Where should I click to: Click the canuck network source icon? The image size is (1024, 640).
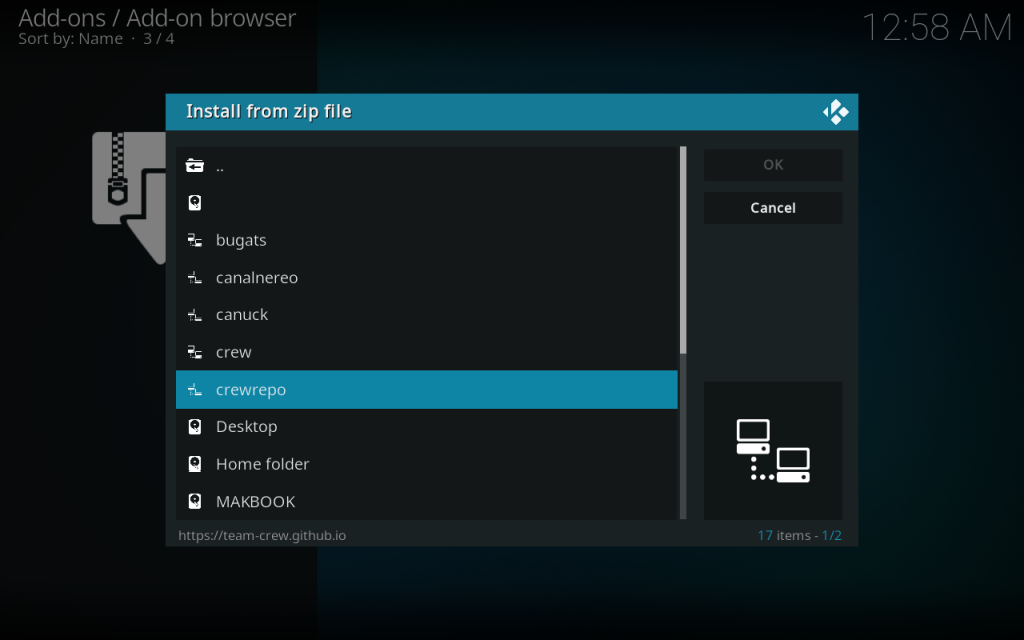(x=195, y=315)
